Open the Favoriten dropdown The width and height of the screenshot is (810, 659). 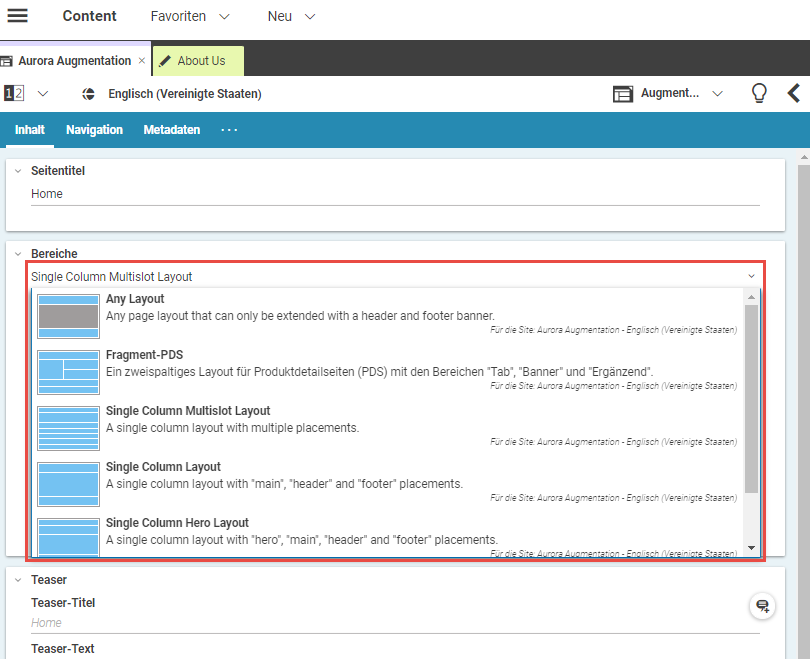click(190, 16)
